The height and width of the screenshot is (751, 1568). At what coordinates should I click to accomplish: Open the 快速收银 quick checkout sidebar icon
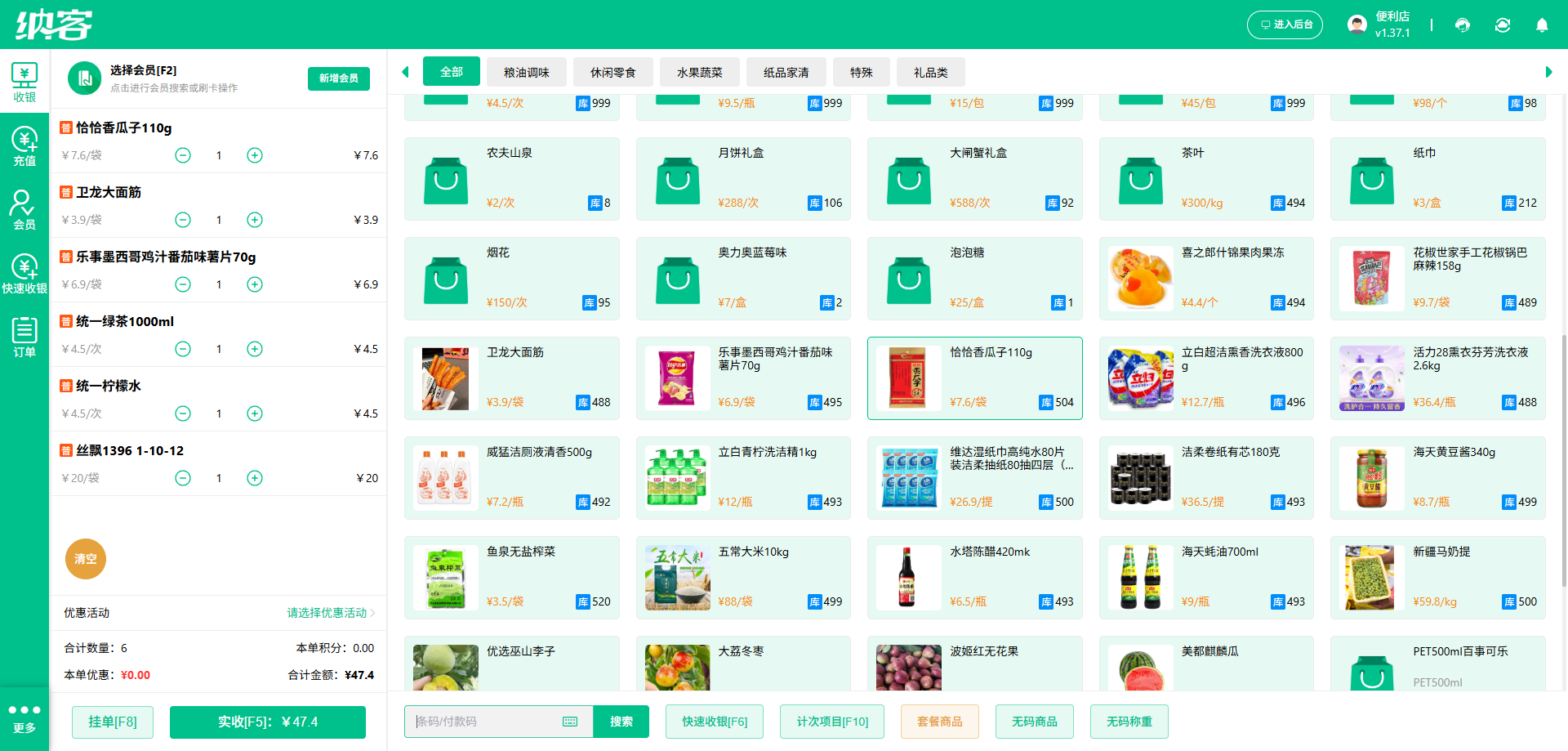pos(24,274)
